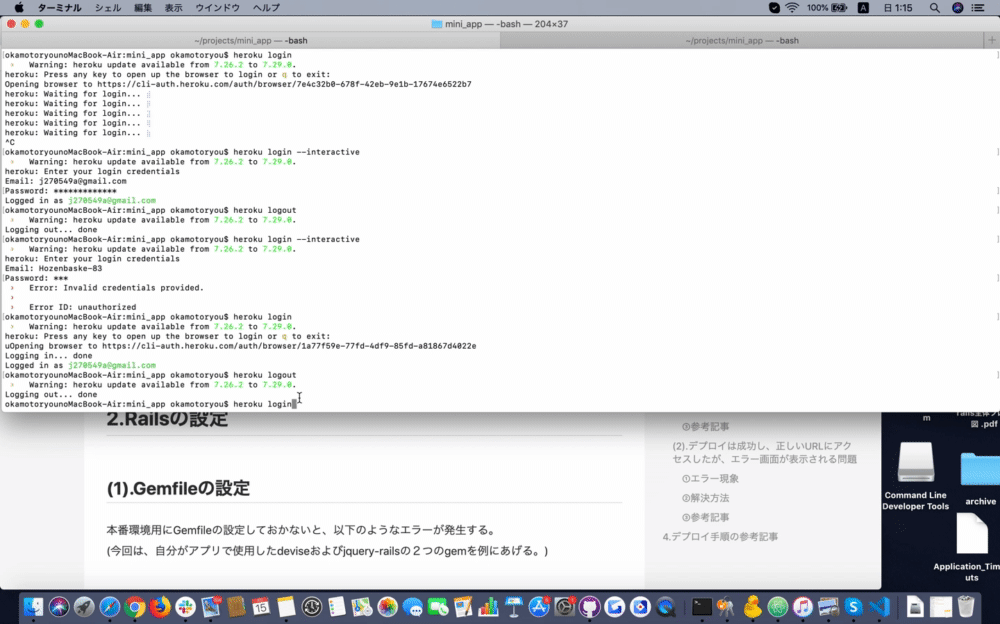Open Mail from the Dock
Viewport: 1000px width, 624px height.
click(211, 606)
